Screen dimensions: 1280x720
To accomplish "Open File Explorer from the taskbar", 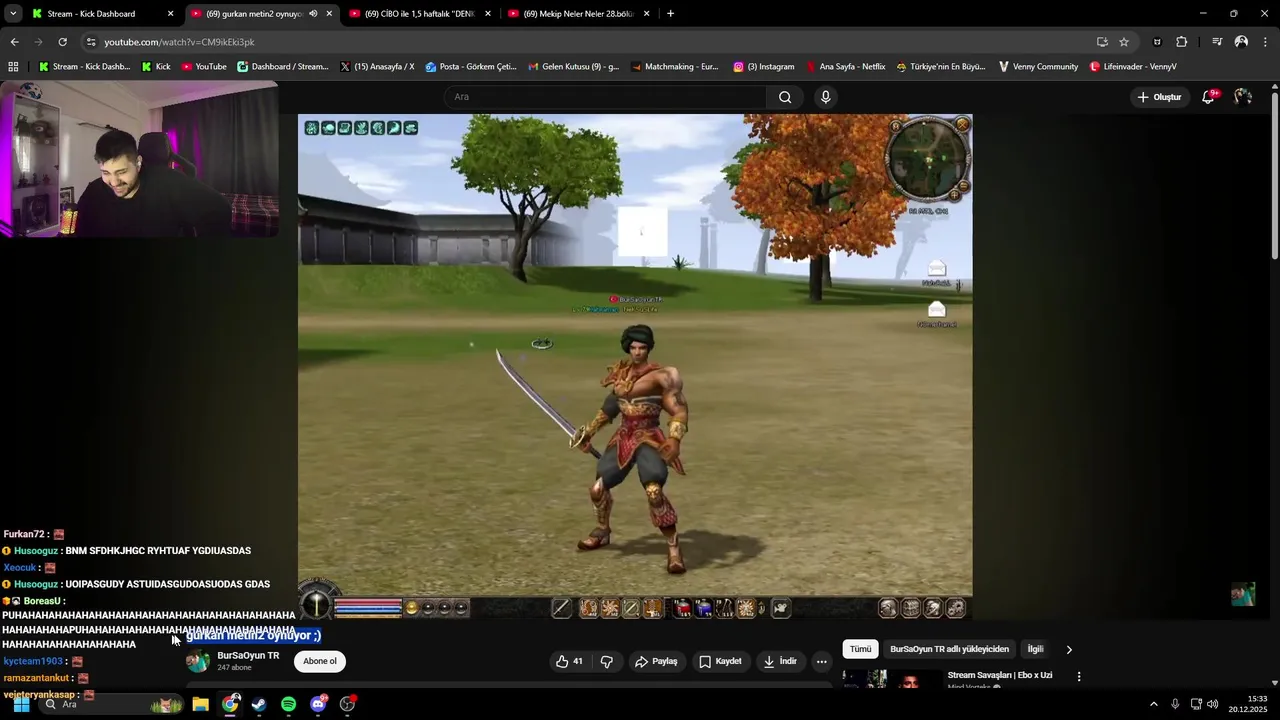I will pyautogui.click(x=200, y=704).
